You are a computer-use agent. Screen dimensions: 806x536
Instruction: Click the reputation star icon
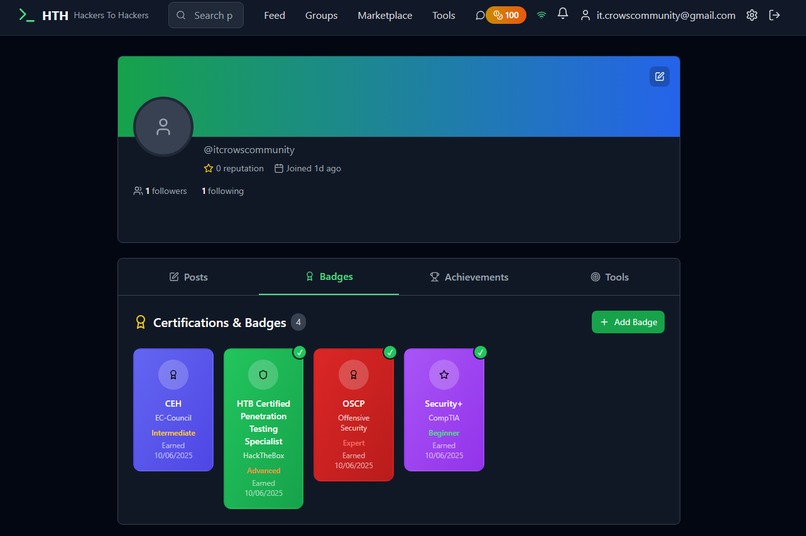tap(208, 169)
